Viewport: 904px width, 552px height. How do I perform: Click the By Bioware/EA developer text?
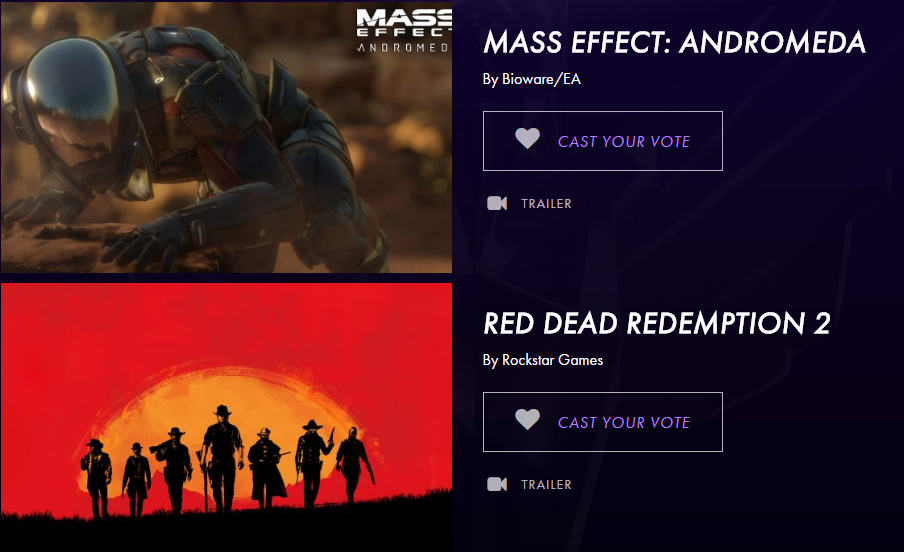point(532,79)
